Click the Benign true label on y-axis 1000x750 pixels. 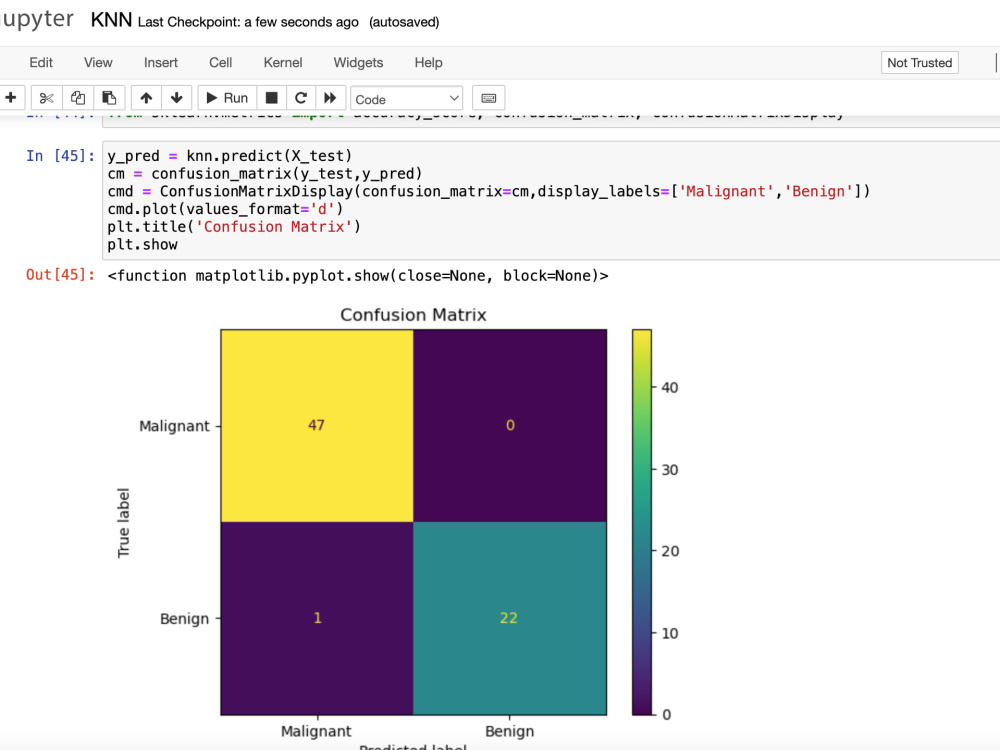[x=184, y=619]
